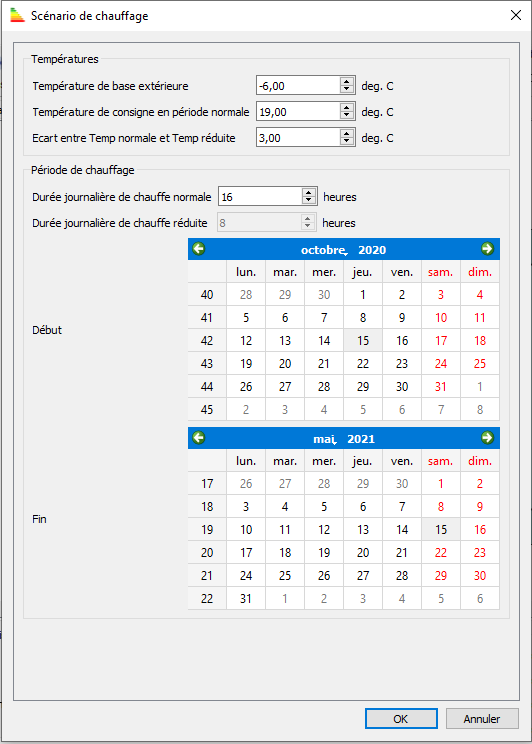Select the 2021 year in Fin calendar

[x=361, y=439]
